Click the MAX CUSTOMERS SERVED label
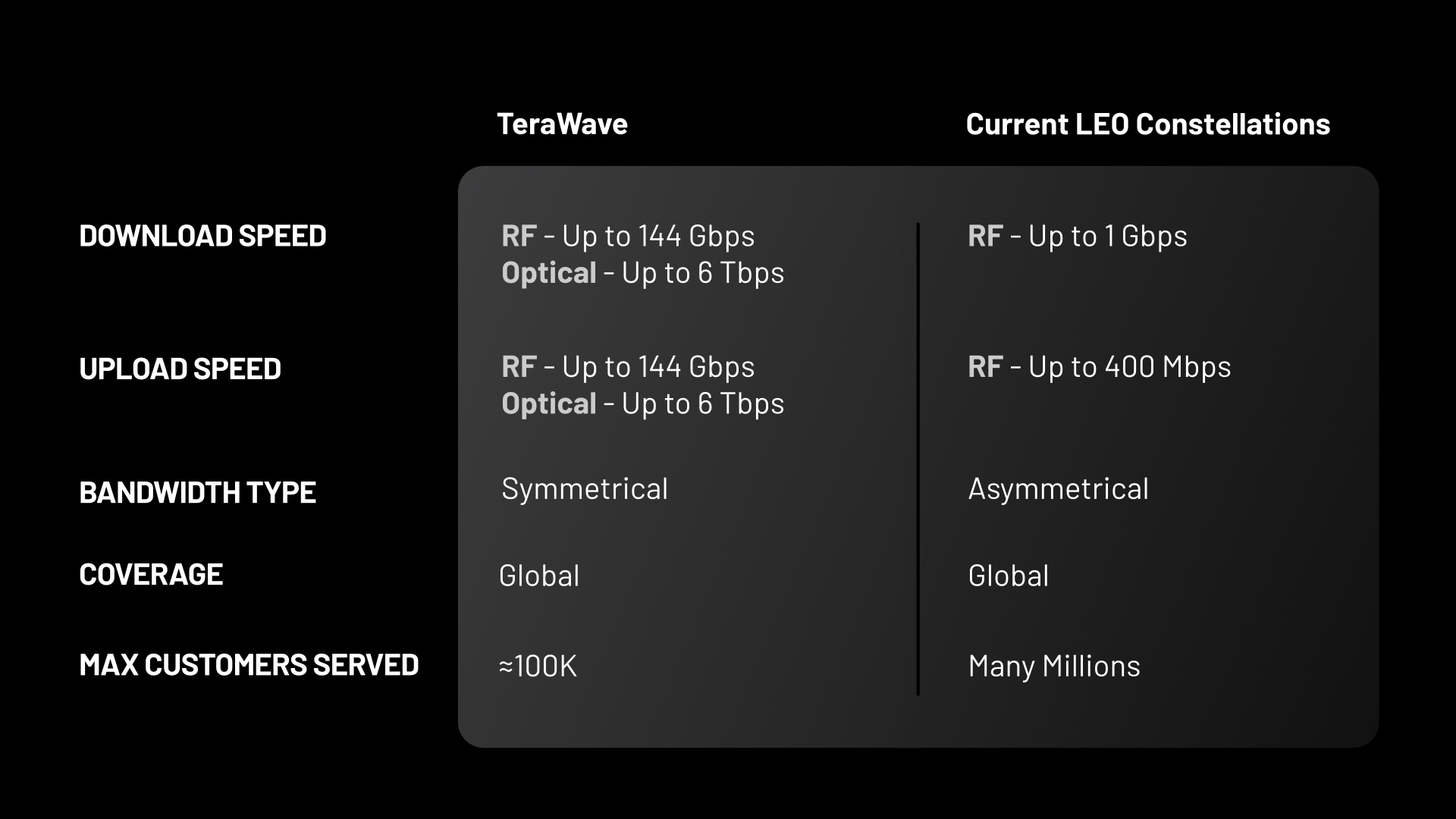1456x819 pixels. 249,664
